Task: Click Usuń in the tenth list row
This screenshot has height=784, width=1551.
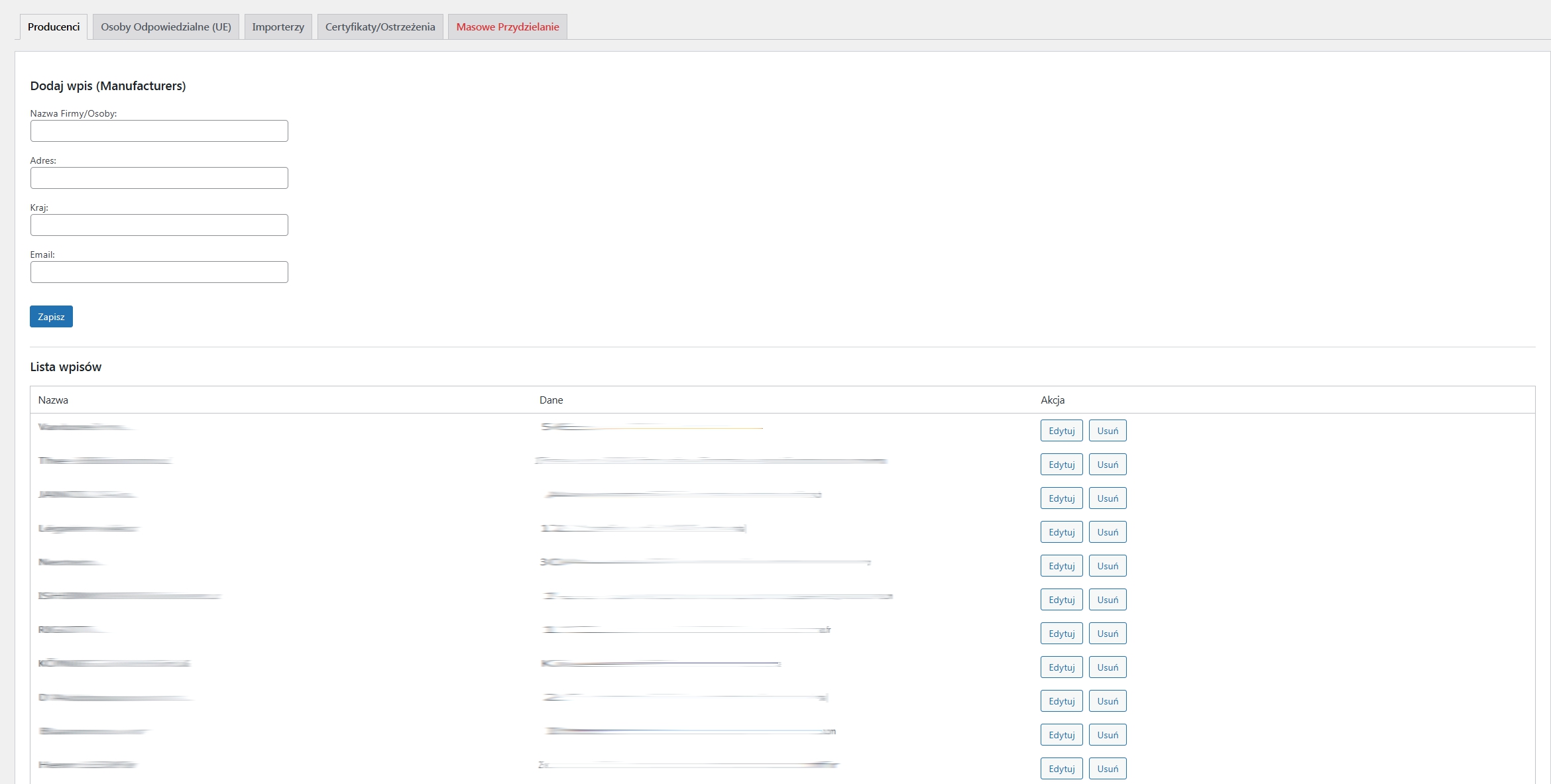Action: (x=1107, y=735)
